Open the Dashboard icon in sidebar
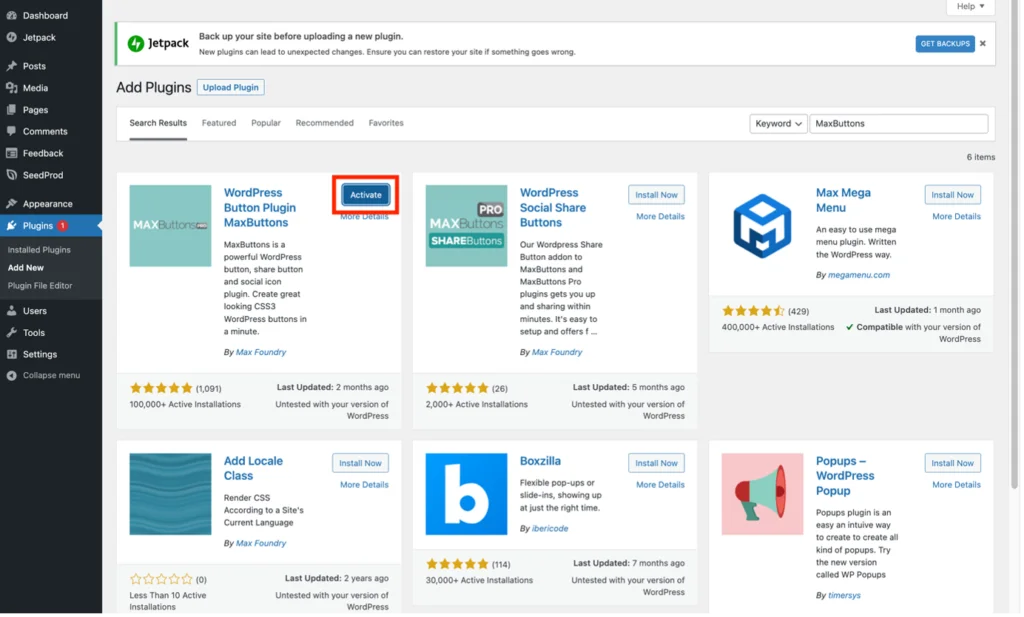Viewport: 1024px width, 617px height. coord(12,15)
